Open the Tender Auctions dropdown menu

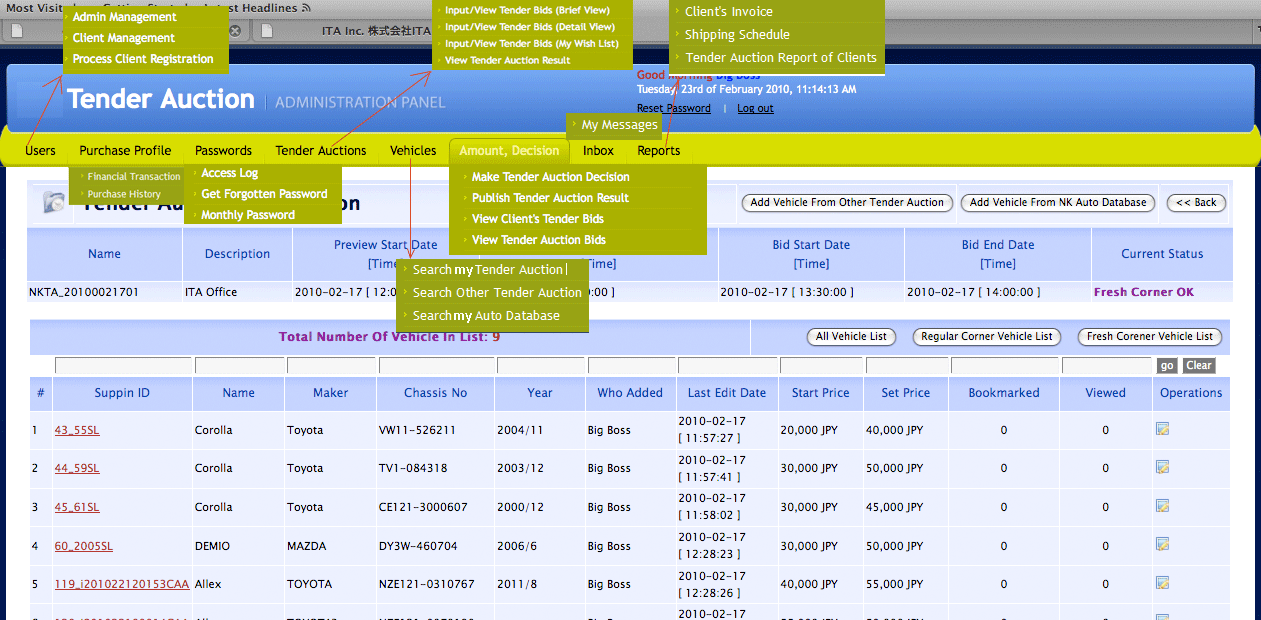click(320, 151)
